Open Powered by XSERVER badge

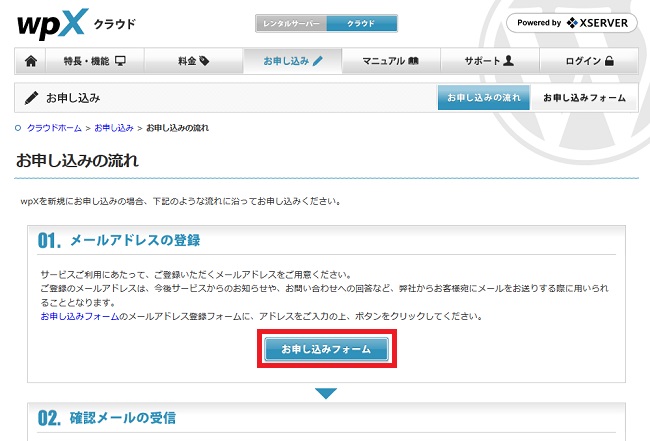[x=572, y=23]
